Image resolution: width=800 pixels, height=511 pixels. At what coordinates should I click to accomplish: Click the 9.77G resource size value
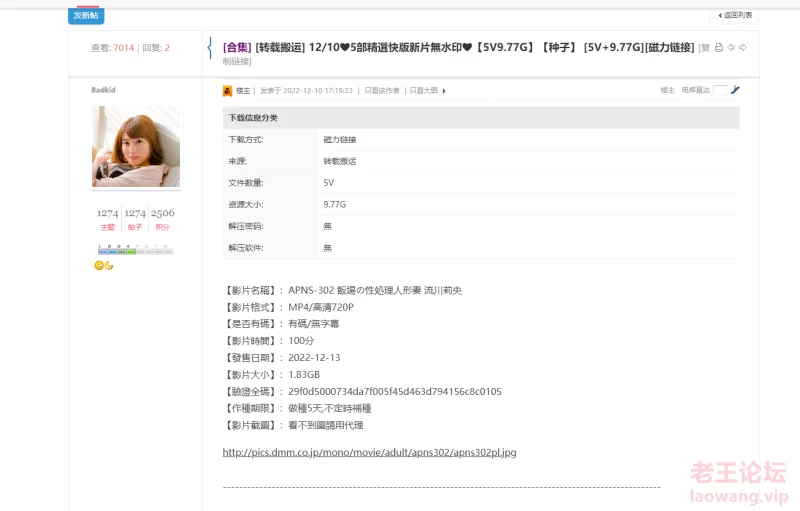pos(335,205)
